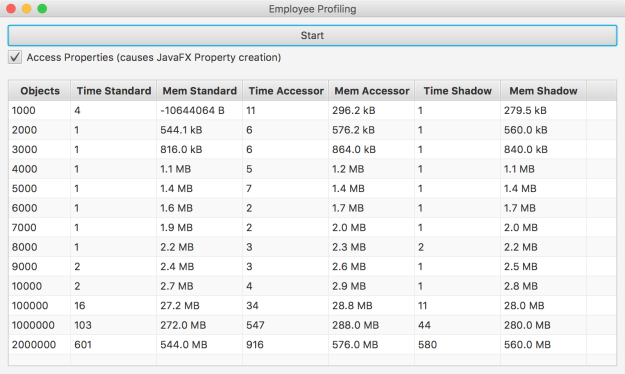Click the 544.1 kB Mem Standard cell
This screenshot has height=374, width=625.
pyautogui.click(x=199, y=130)
